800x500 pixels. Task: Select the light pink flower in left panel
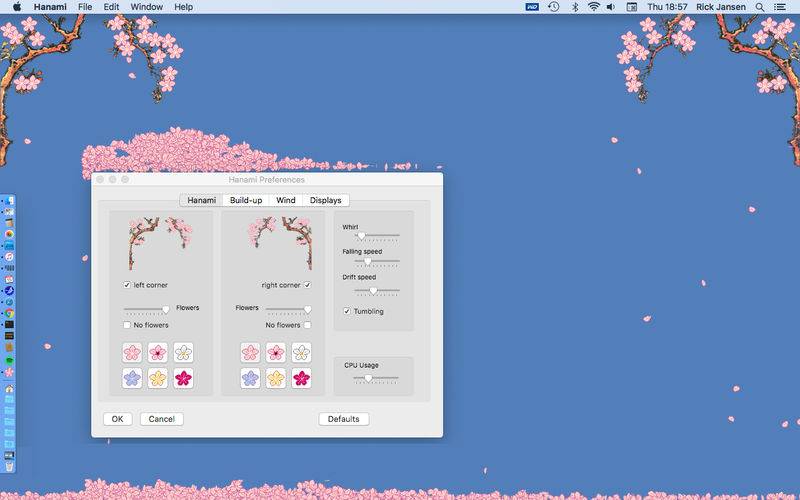click(132, 353)
